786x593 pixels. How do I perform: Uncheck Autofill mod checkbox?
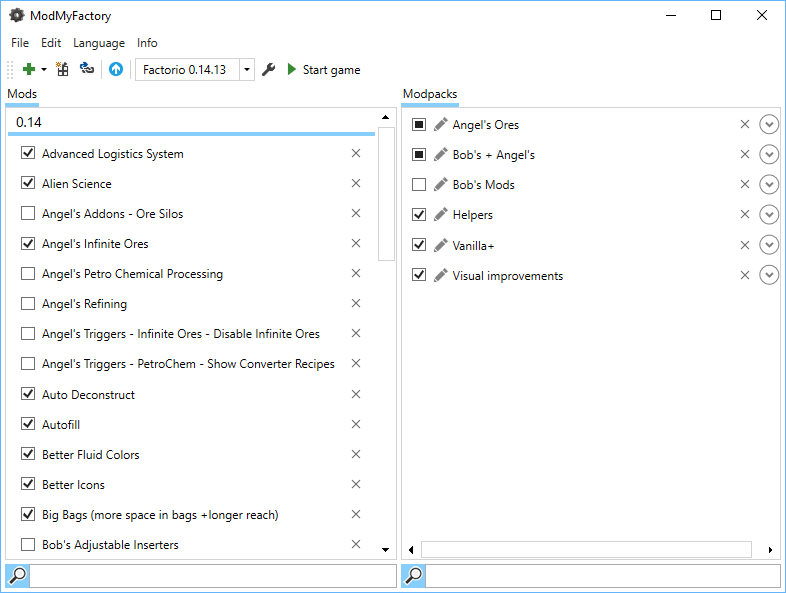click(28, 424)
